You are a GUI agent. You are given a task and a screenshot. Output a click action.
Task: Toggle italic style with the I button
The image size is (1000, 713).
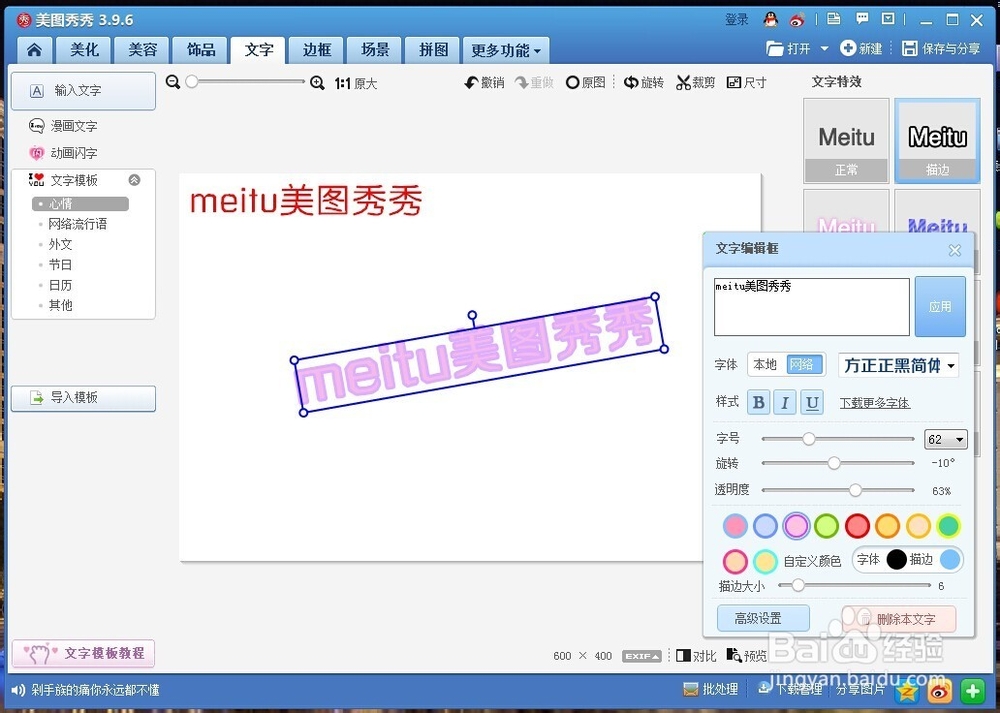point(785,402)
